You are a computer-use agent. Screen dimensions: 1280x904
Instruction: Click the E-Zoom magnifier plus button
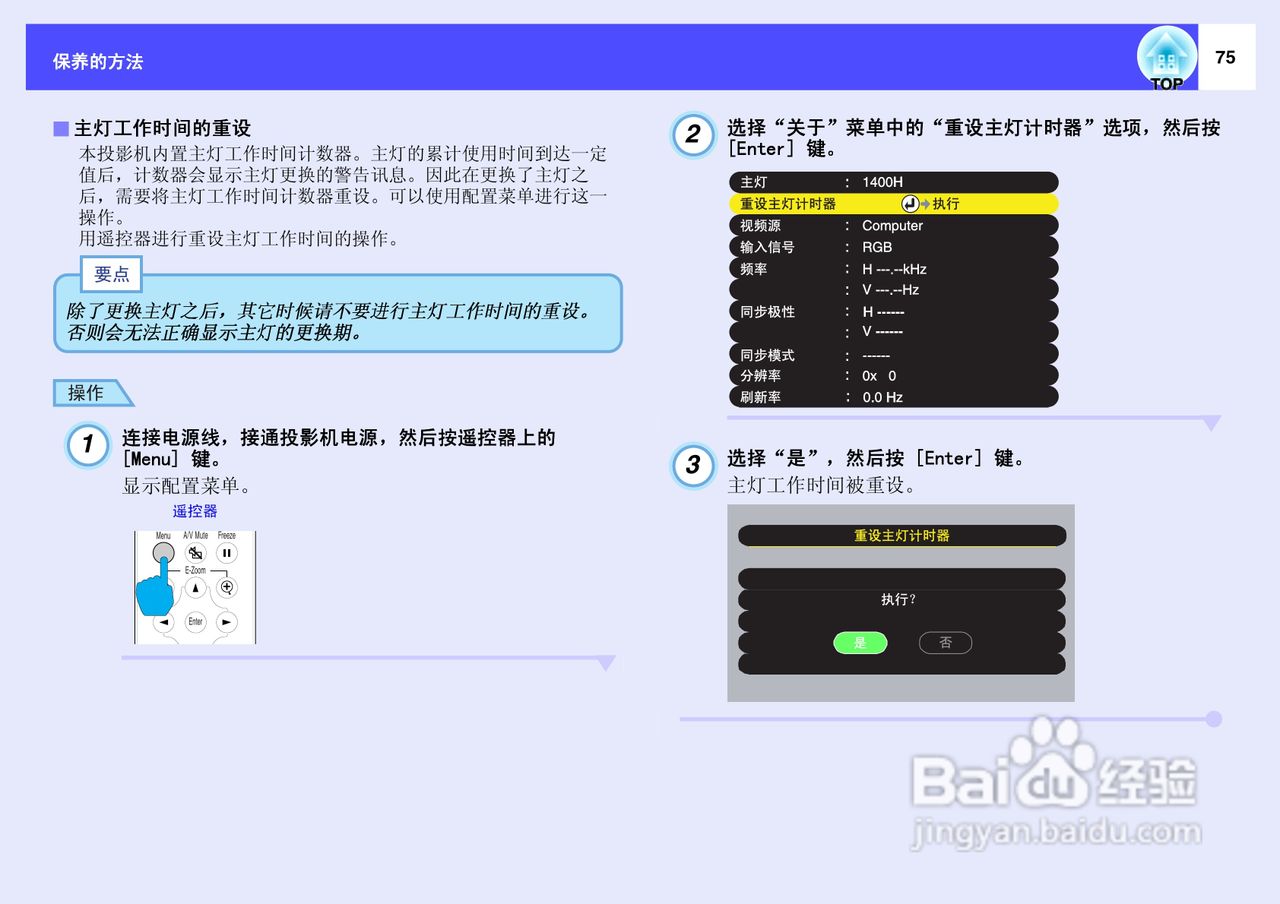point(227,587)
